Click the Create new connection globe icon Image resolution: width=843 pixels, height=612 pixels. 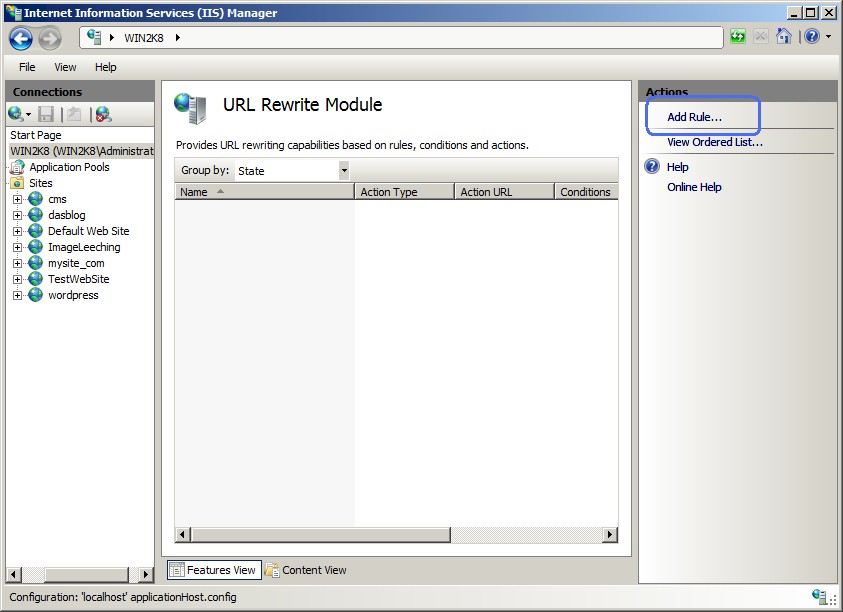click(16, 113)
